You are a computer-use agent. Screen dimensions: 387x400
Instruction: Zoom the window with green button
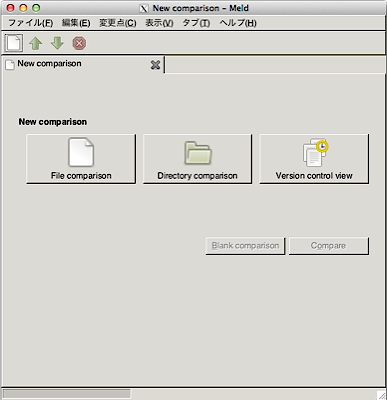click(36, 8)
